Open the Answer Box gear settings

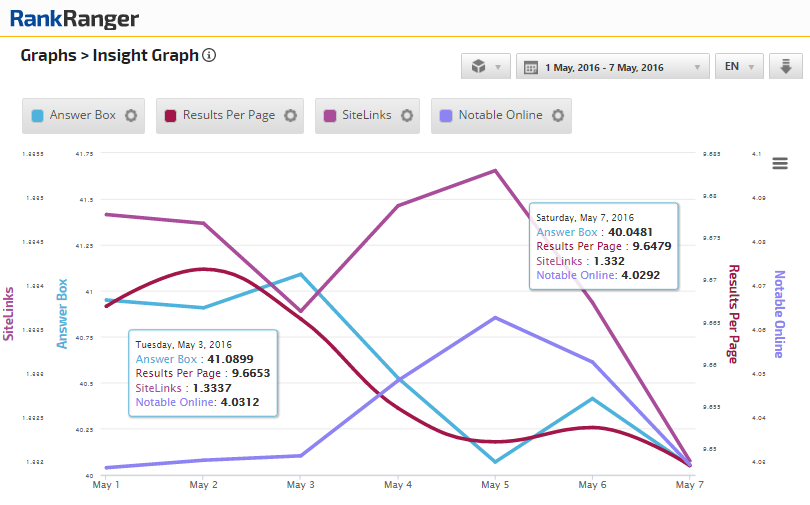[x=131, y=115]
